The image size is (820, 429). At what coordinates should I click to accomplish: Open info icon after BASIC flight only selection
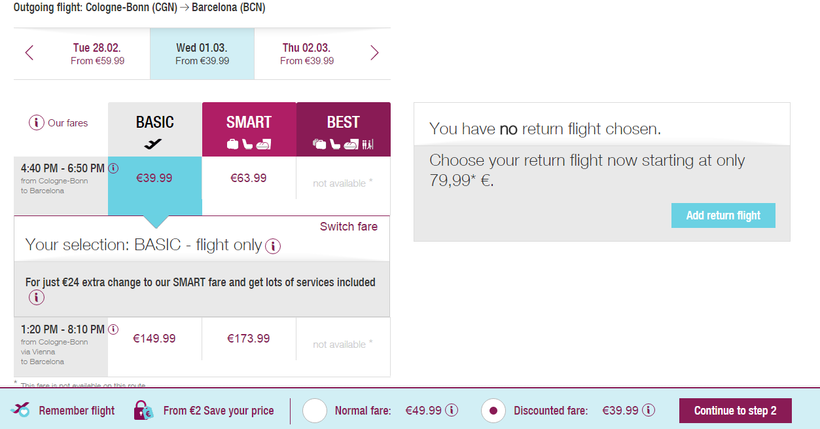pos(273,245)
